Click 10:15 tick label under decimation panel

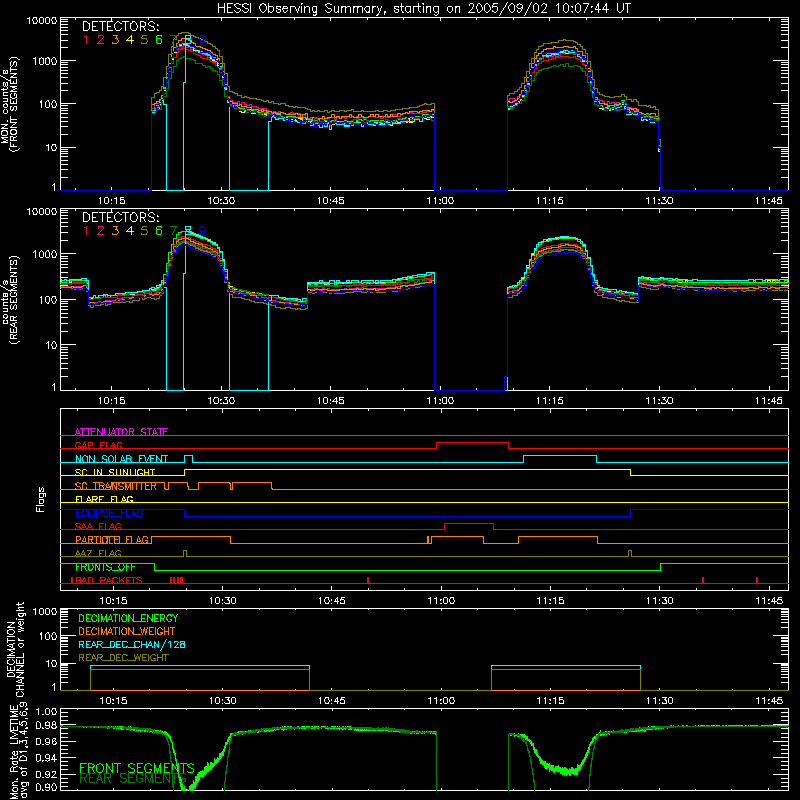[x=113, y=701]
